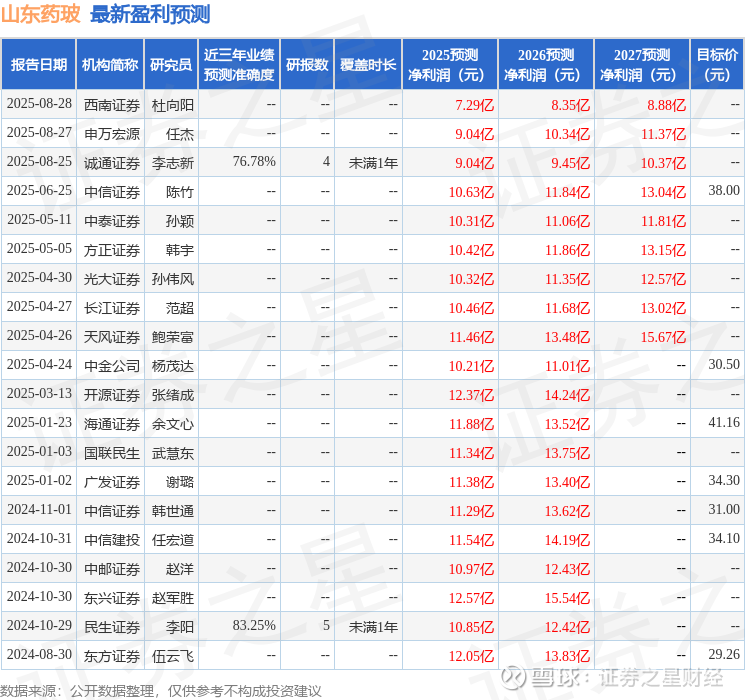This screenshot has height=700, width=745.
Task: Click the 11.37亿 forecast value
Action: (663, 134)
